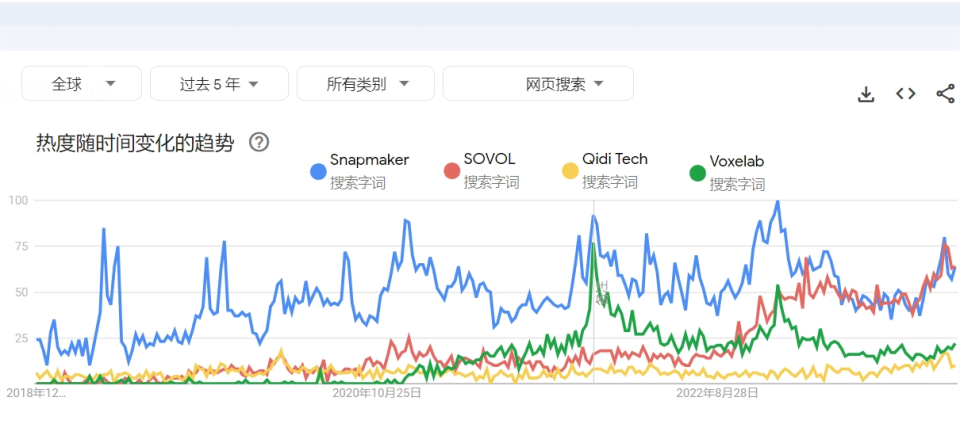Select the Snapmaker search term label
This screenshot has width=960, height=424.
(x=369, y=160)
